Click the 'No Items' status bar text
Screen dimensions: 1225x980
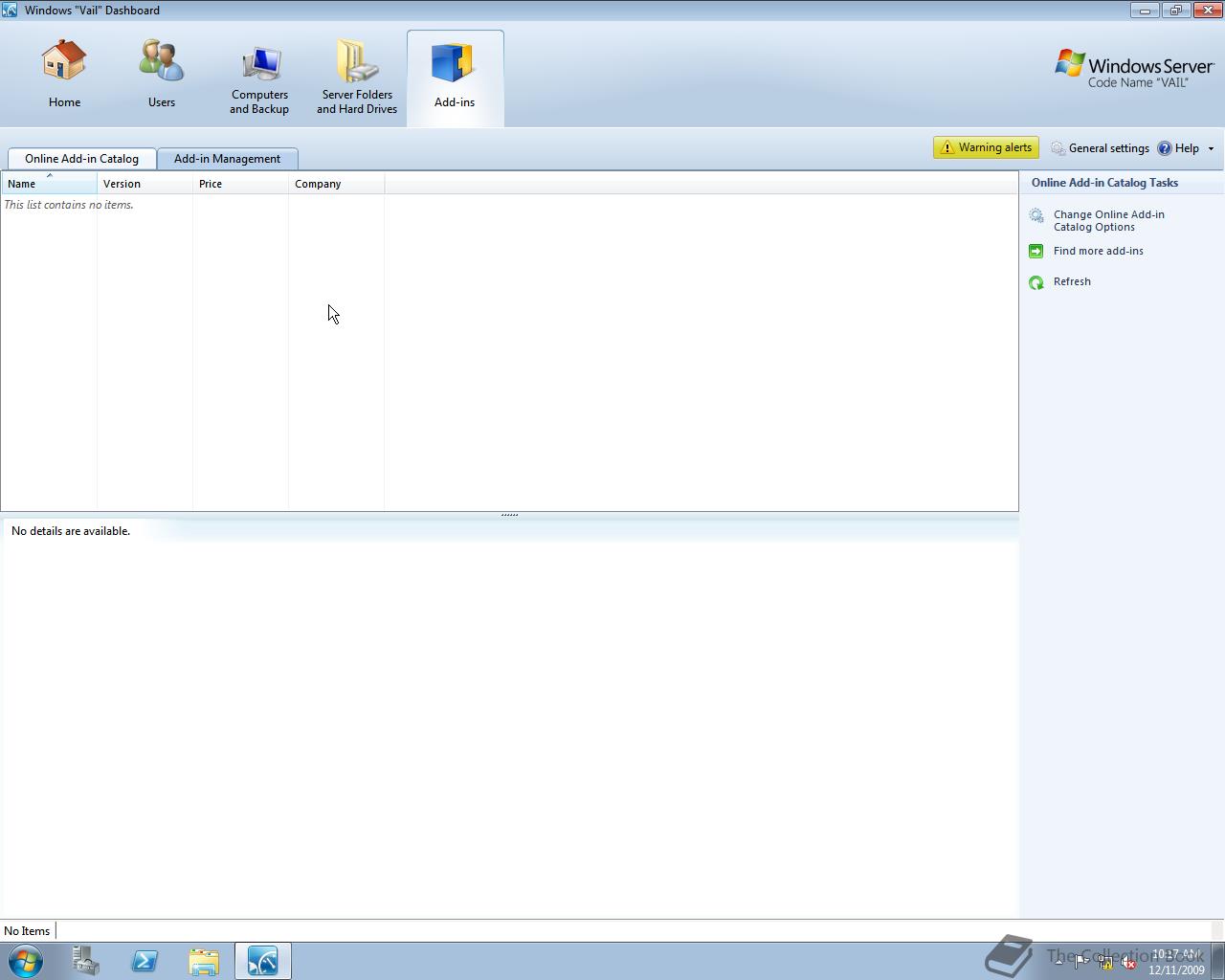point(27,931)
